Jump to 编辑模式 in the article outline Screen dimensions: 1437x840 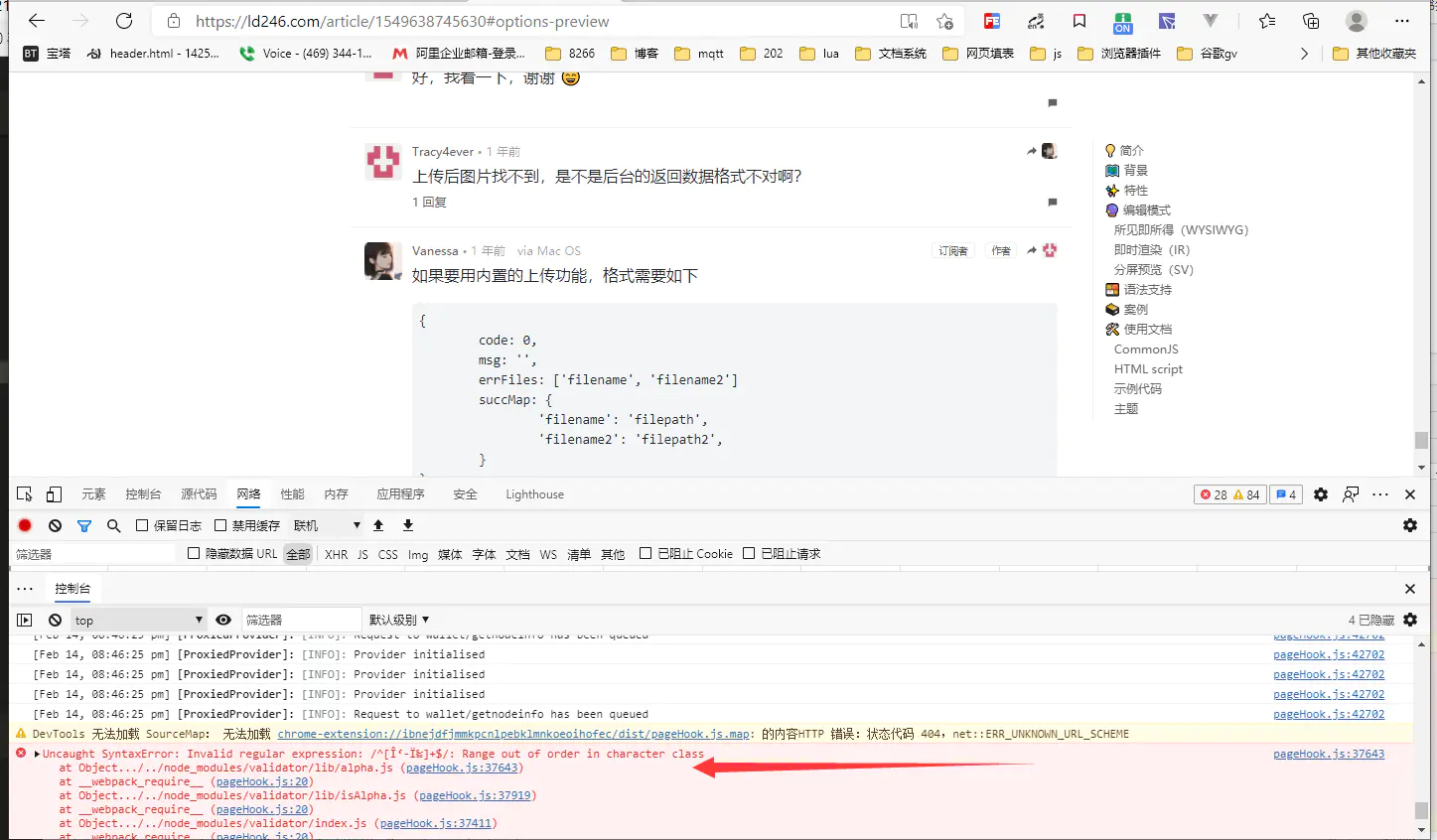[x=1146, y=210]
